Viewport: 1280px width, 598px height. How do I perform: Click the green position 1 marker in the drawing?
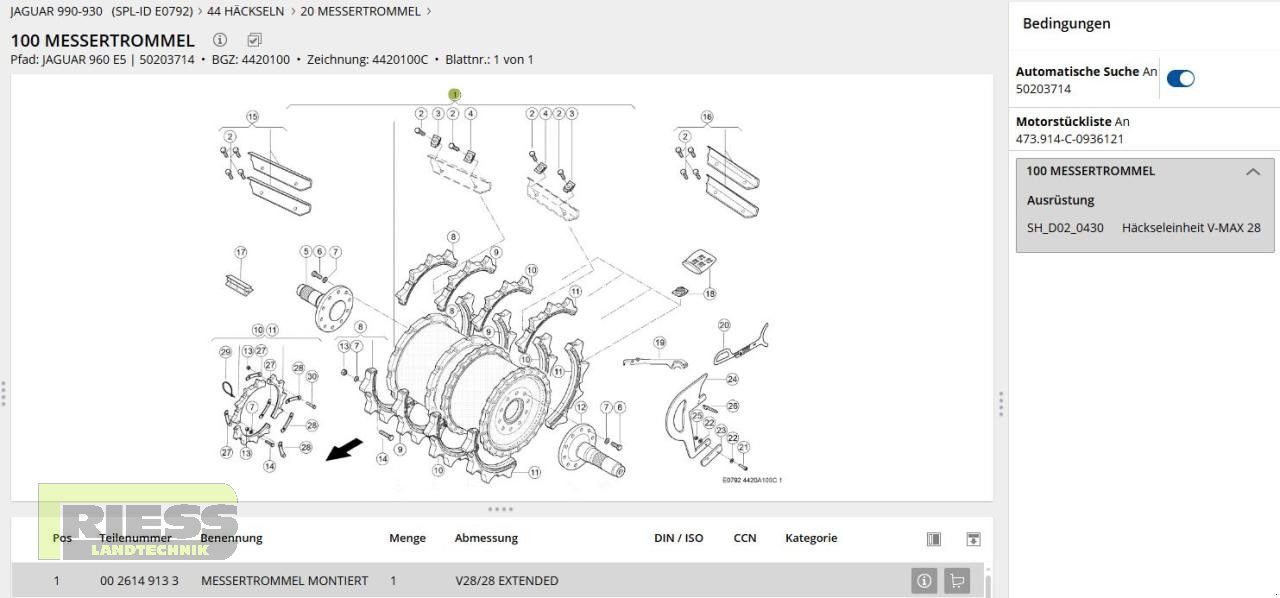(x=454, y=95)
